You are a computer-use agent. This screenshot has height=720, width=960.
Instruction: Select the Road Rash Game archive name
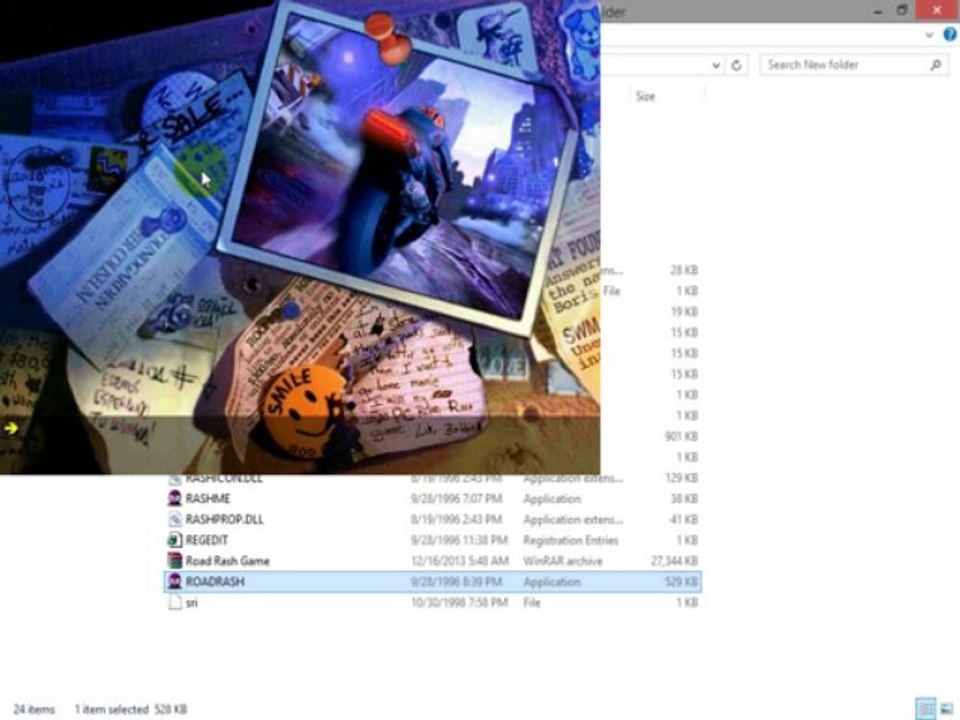pyautogui.click(x=227, y=561)
